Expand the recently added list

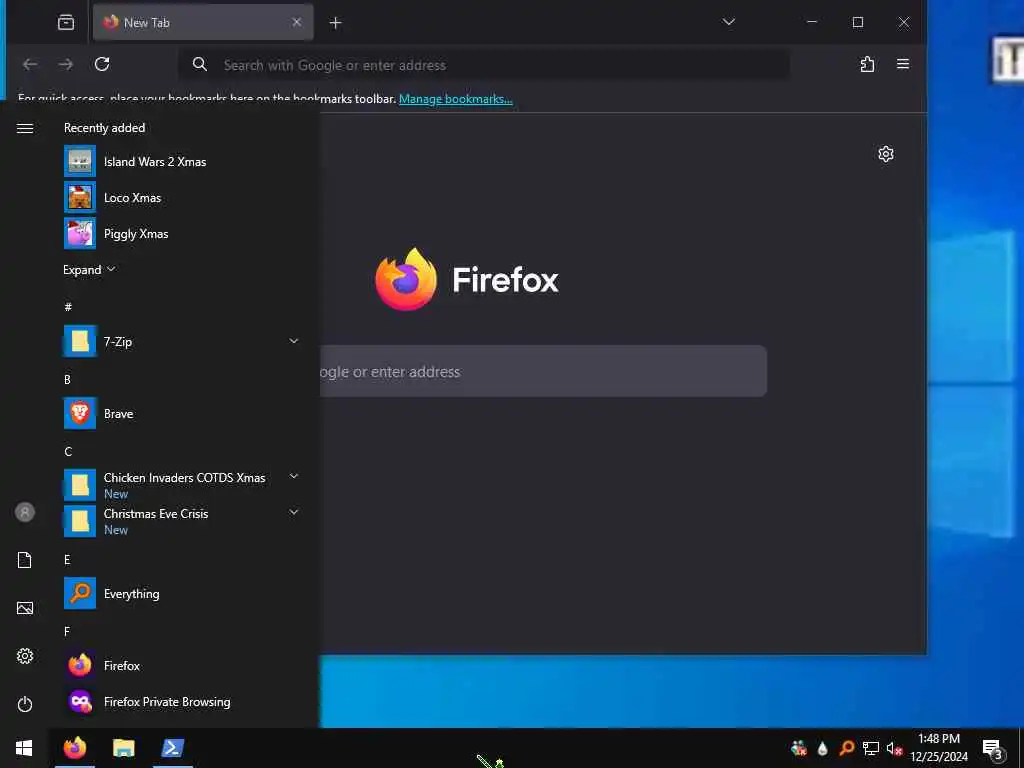pyautogui.click(x=89, y=270)
